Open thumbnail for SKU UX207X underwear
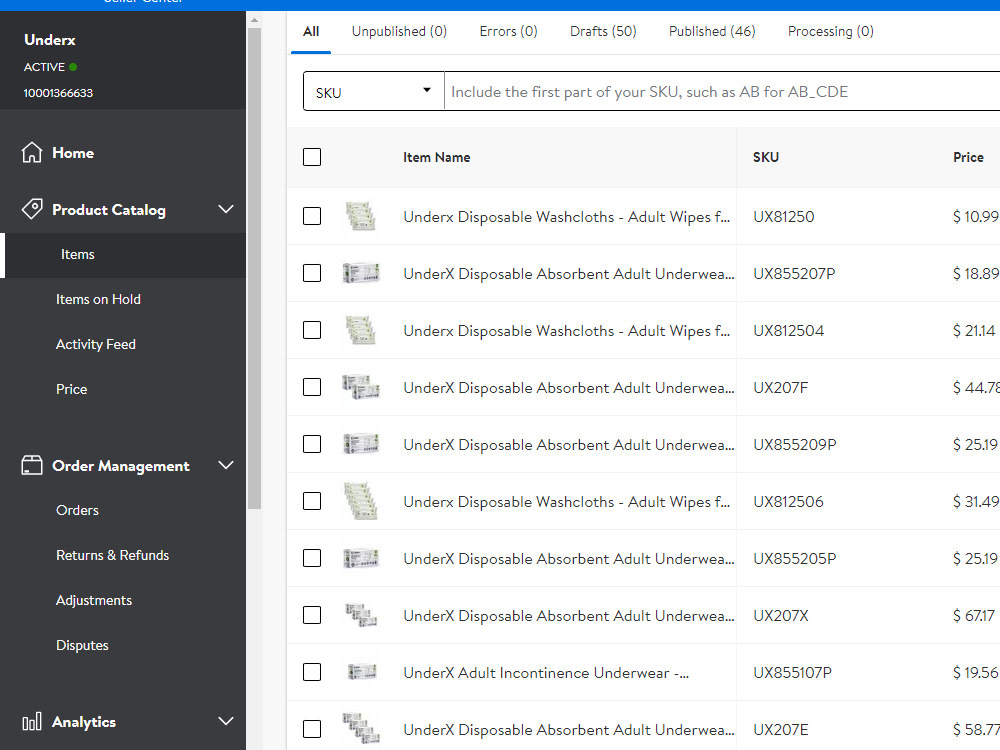 coord(361,615)
